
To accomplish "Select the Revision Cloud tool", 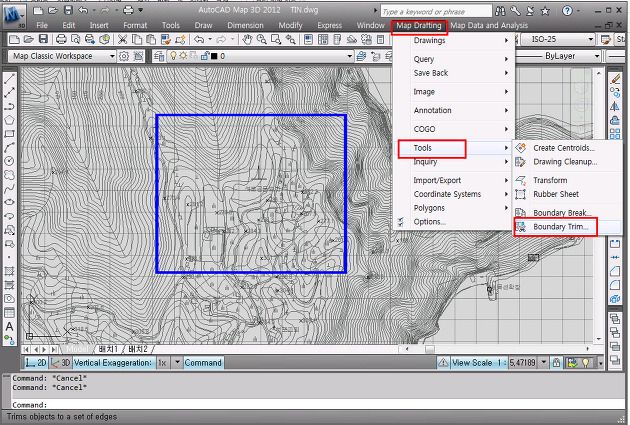I will click(9, 175).
